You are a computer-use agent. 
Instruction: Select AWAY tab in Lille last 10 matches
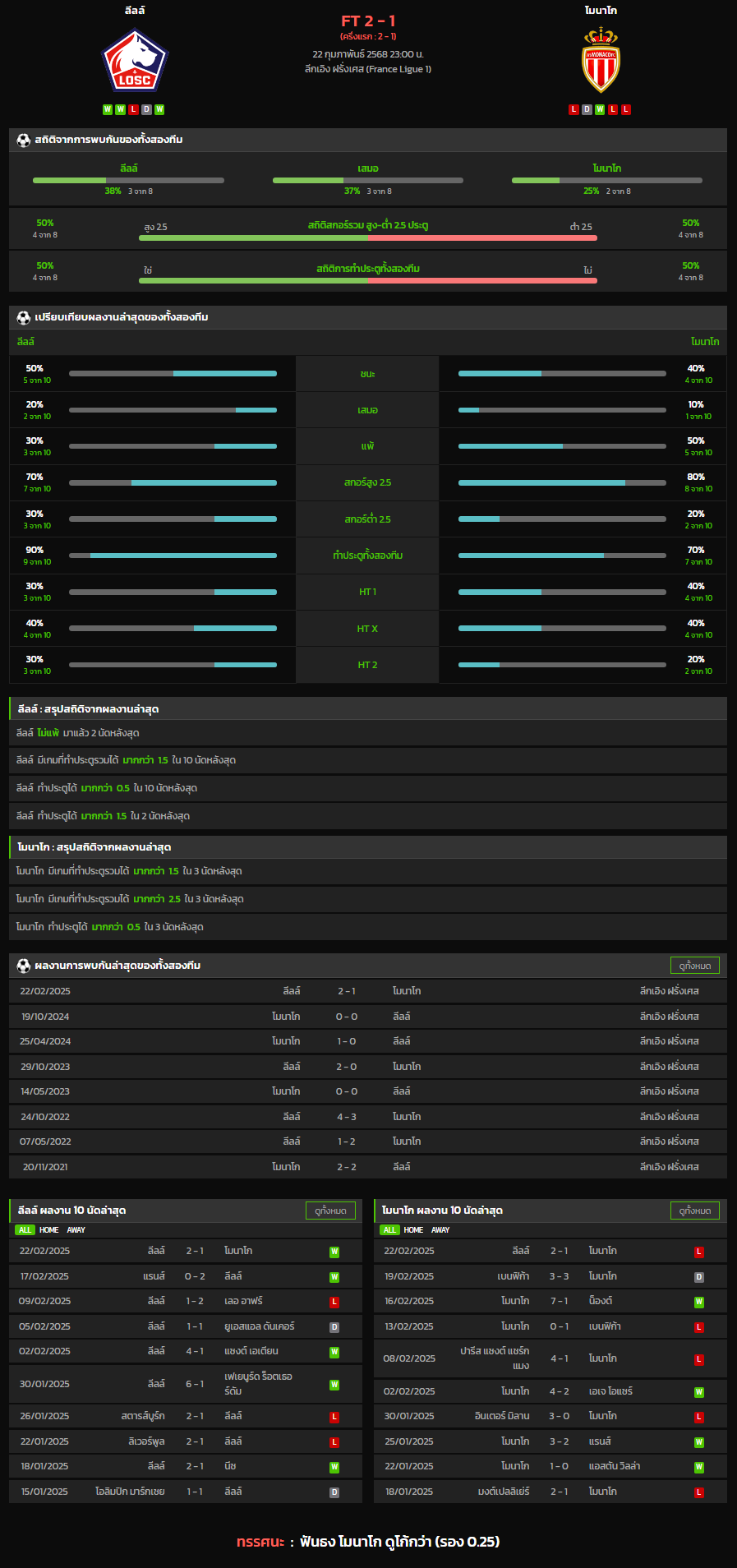click(x=76, y=1230)
